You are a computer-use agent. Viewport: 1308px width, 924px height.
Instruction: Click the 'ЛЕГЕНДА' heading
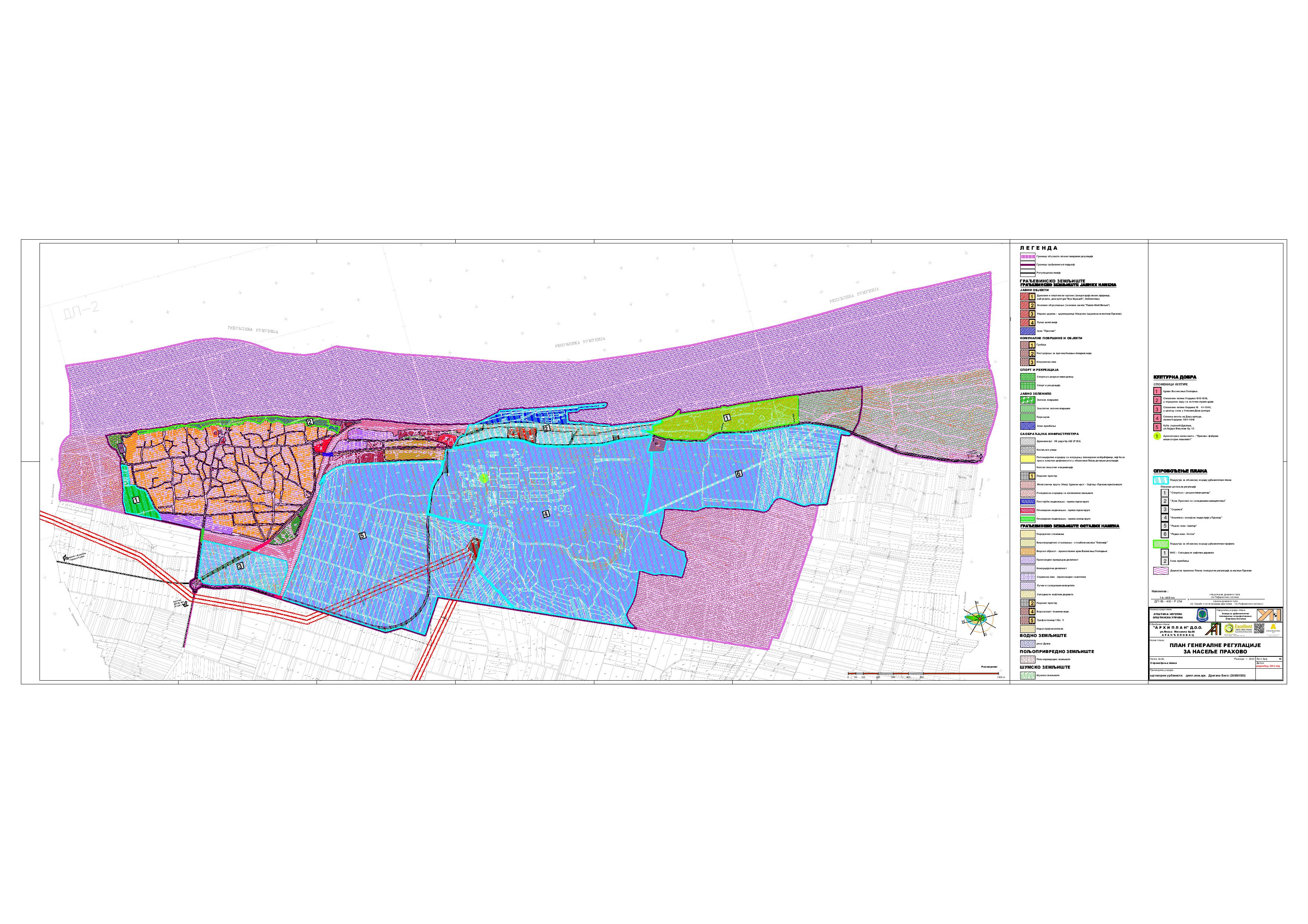(x=1039, y=248)
